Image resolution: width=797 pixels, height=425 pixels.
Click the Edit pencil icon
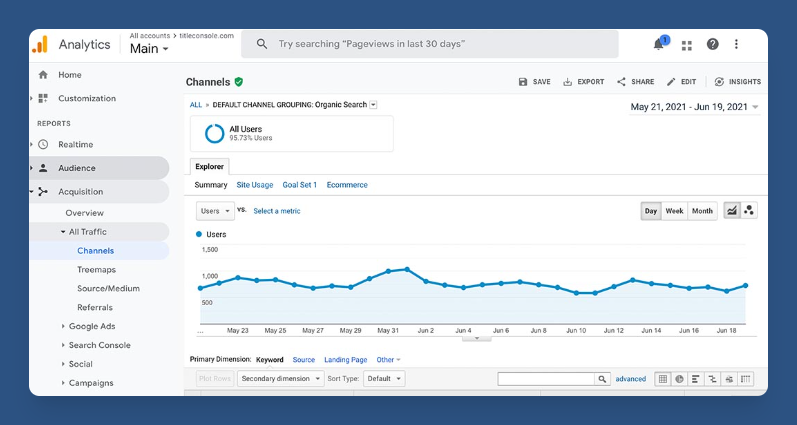point(671,82)
